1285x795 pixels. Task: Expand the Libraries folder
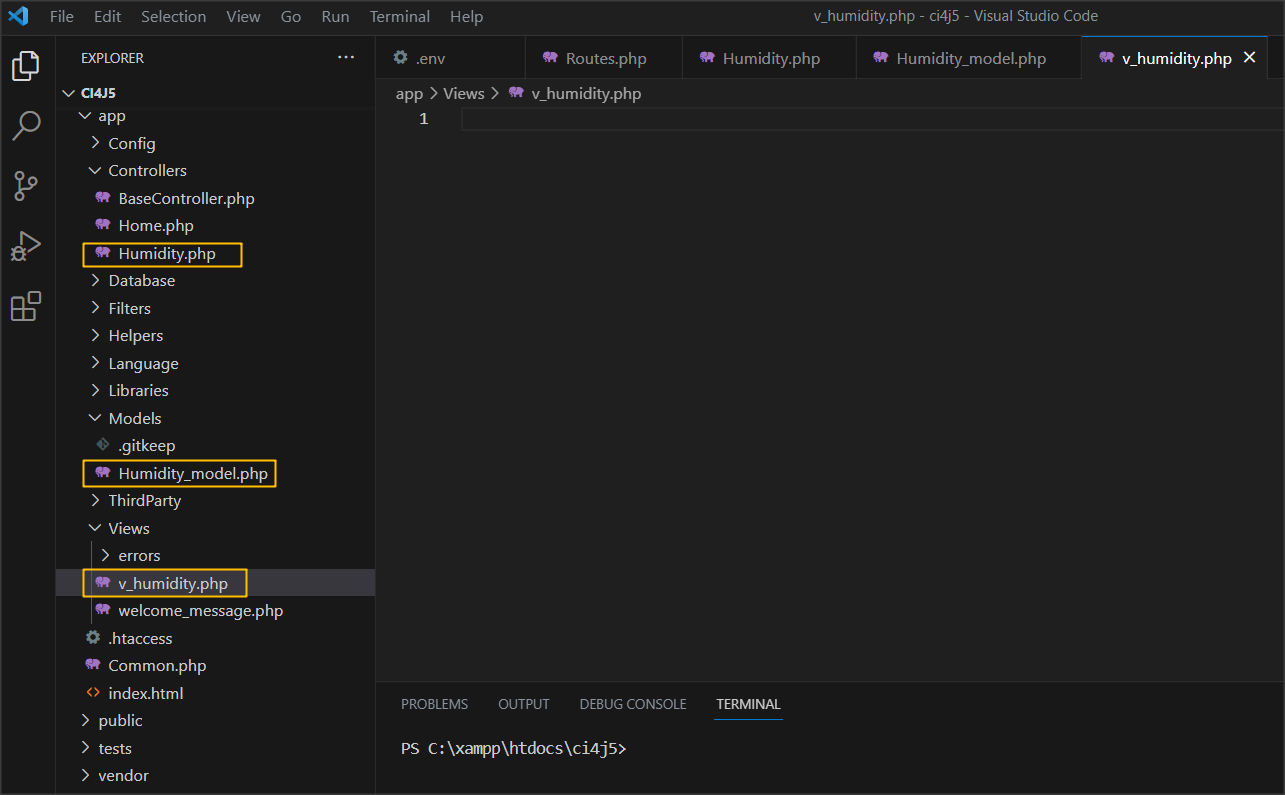coord(95,390)
